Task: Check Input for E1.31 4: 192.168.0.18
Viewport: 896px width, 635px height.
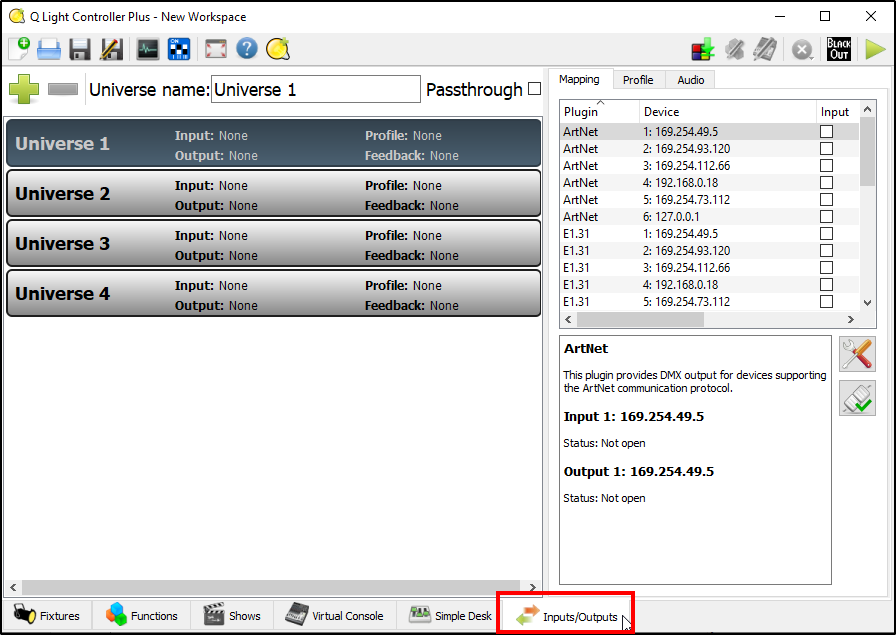Action: (x=826, y=285)
